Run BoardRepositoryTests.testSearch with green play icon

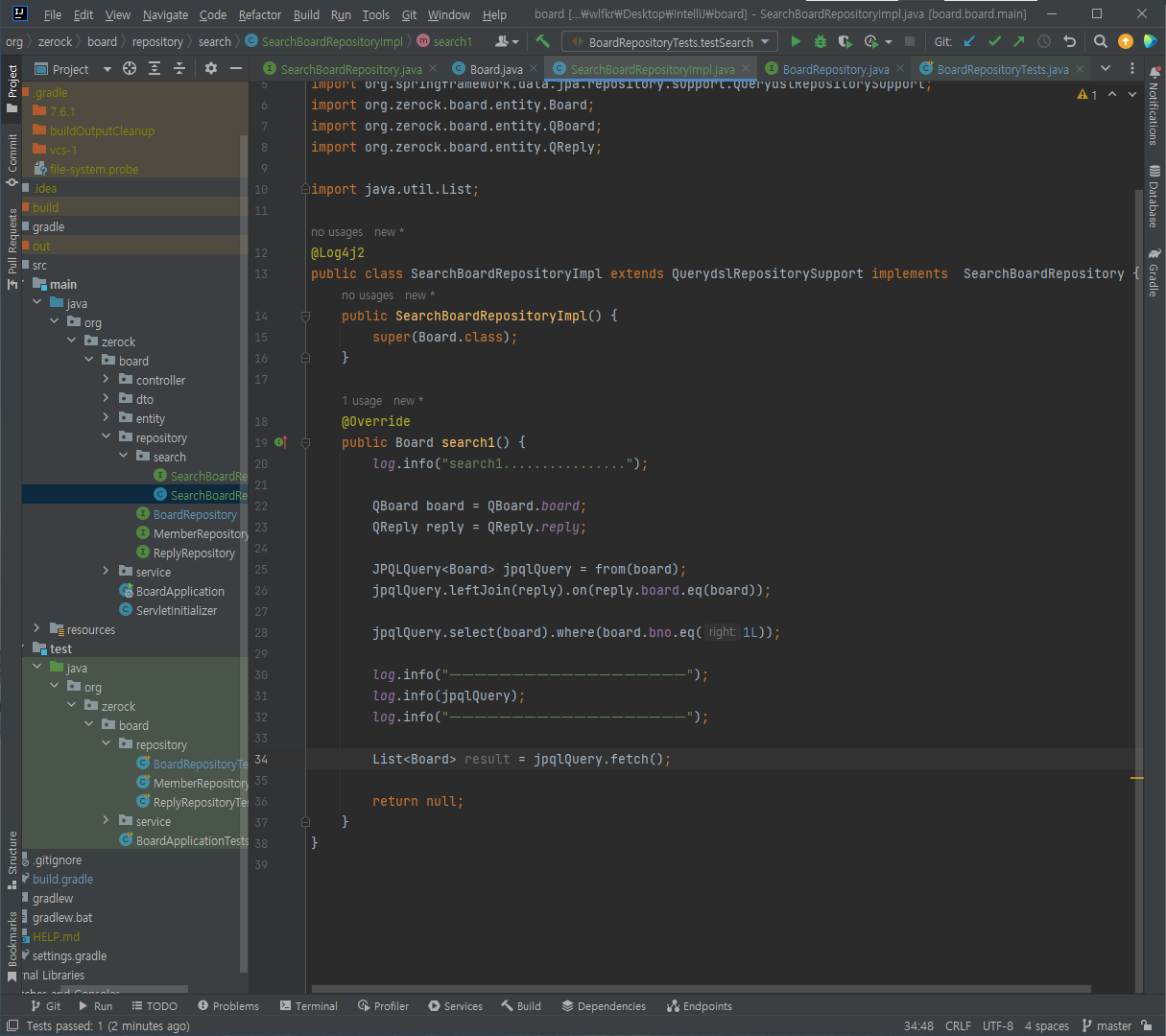point(796,41)
